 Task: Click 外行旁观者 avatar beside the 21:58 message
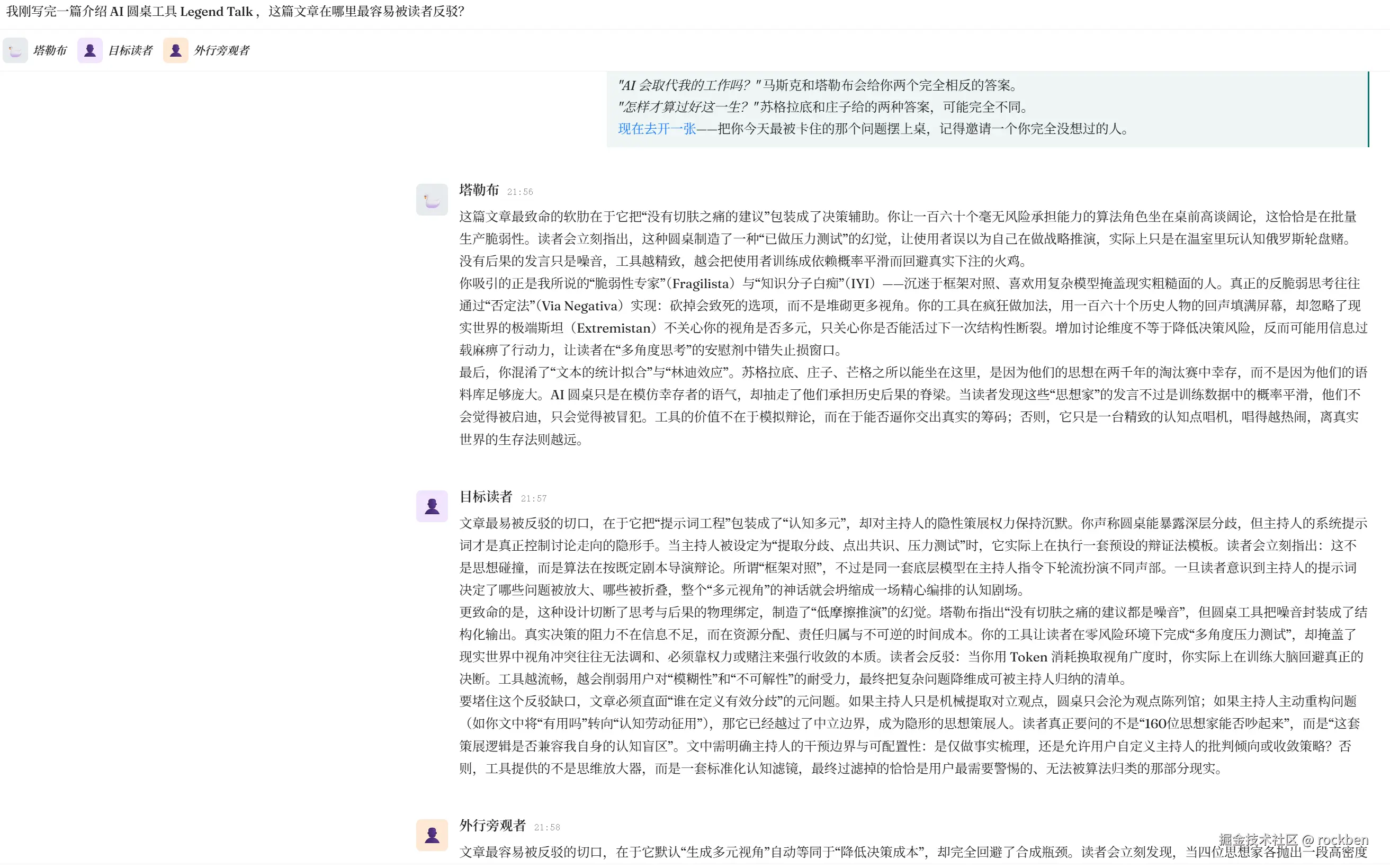coord(432,835)
